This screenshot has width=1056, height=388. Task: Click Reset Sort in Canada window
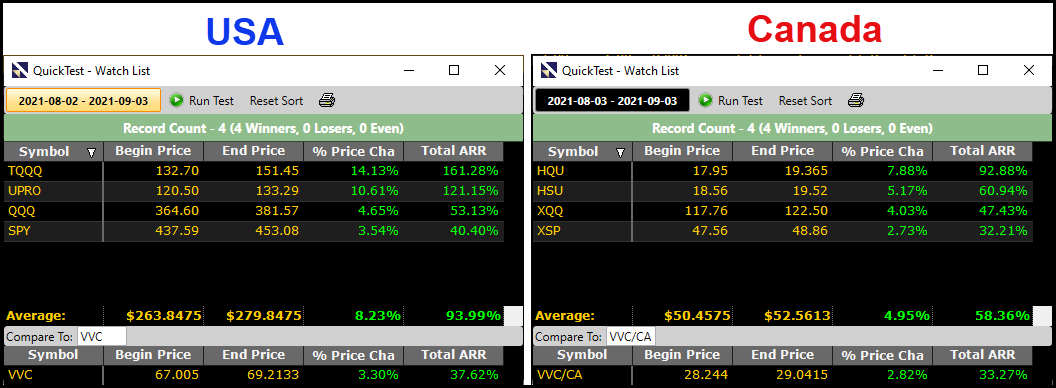[805, 100]
